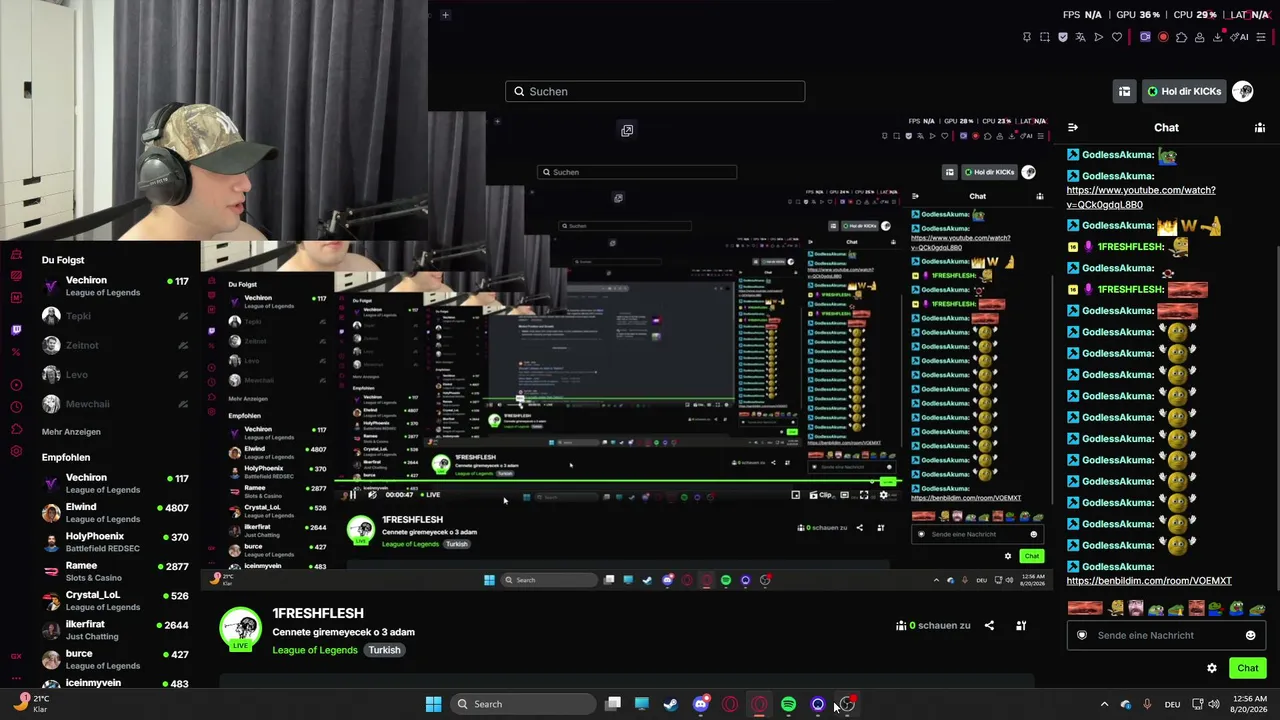The width and height of the screenshot is (1280, 720).
Task: Collapse the chat panel with the arrow icon
Action: [x=1073, y=127]
